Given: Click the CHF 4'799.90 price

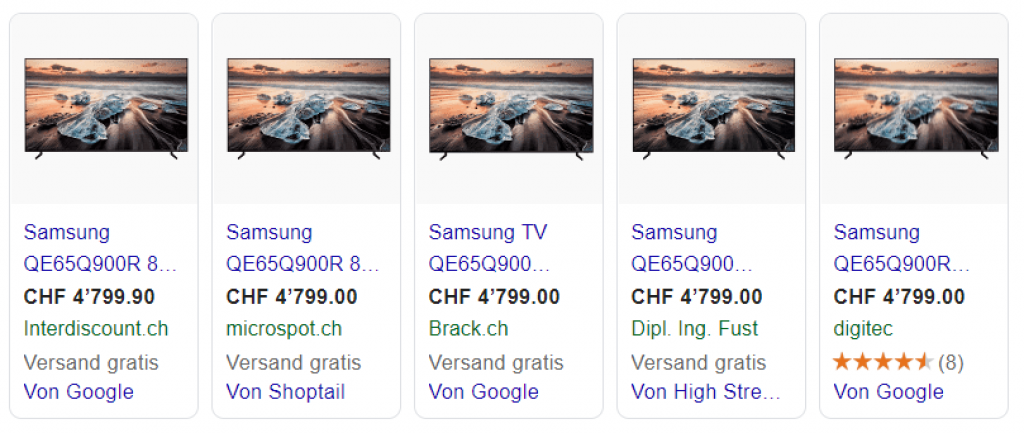Looking at the screenshot, I should click(x=90, y=297).
